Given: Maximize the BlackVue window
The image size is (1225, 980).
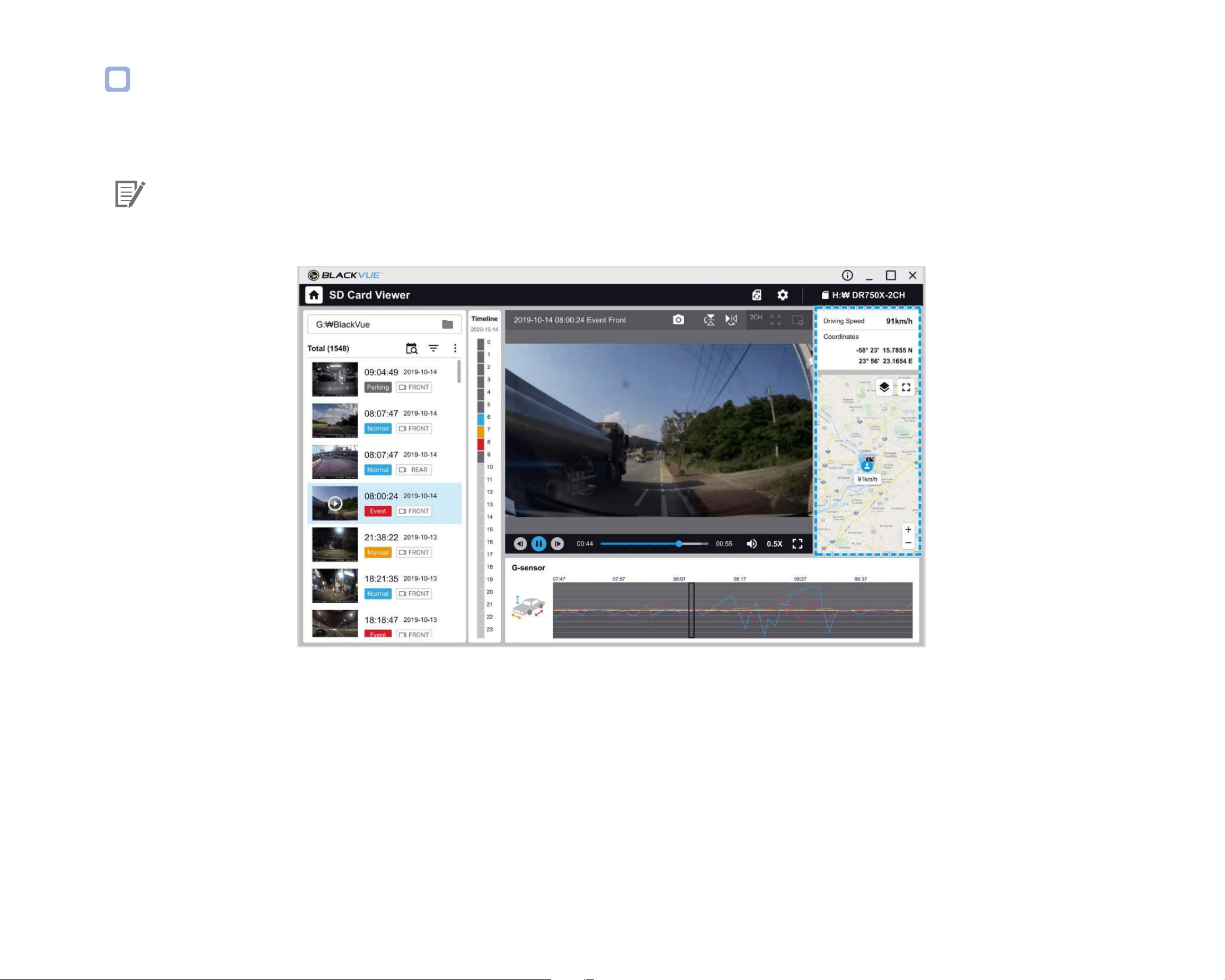Looking at the screenshot, I should (x=891, y=275).
